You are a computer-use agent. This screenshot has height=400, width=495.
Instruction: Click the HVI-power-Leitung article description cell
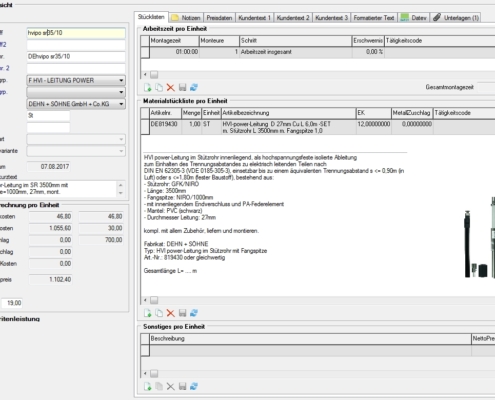(289, 127)
